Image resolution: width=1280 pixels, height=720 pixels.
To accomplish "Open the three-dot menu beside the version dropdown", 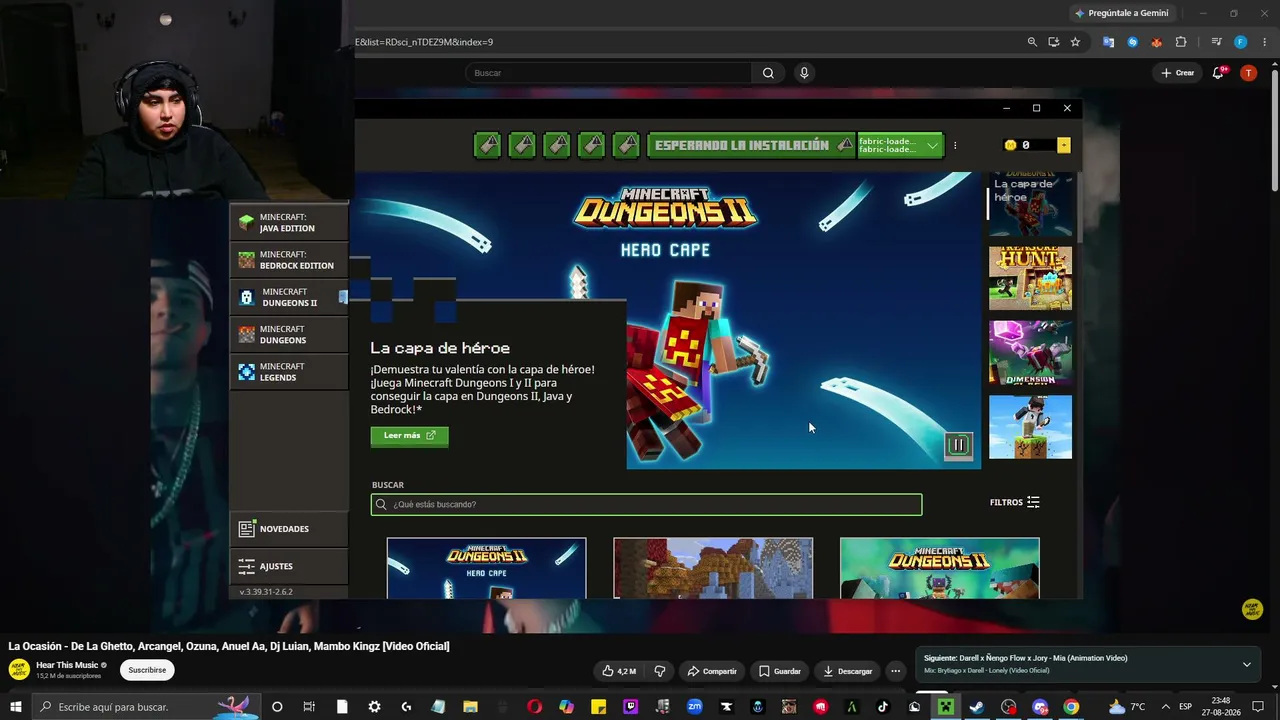I will (x=955, y=145).
